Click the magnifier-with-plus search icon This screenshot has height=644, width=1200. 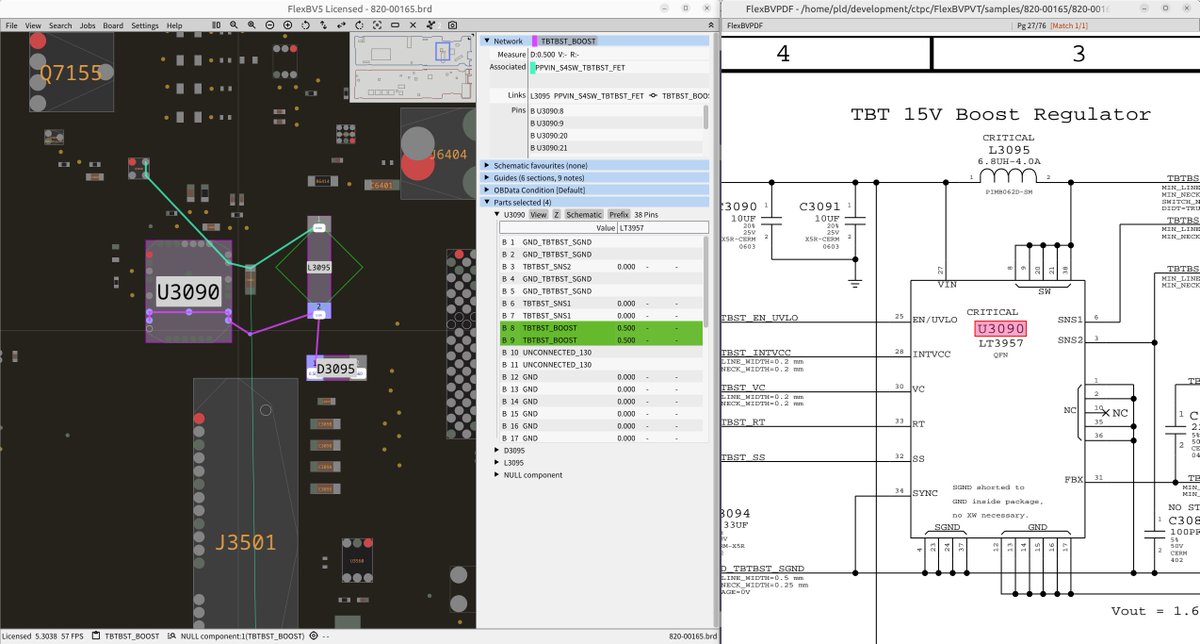click(252, 25)
